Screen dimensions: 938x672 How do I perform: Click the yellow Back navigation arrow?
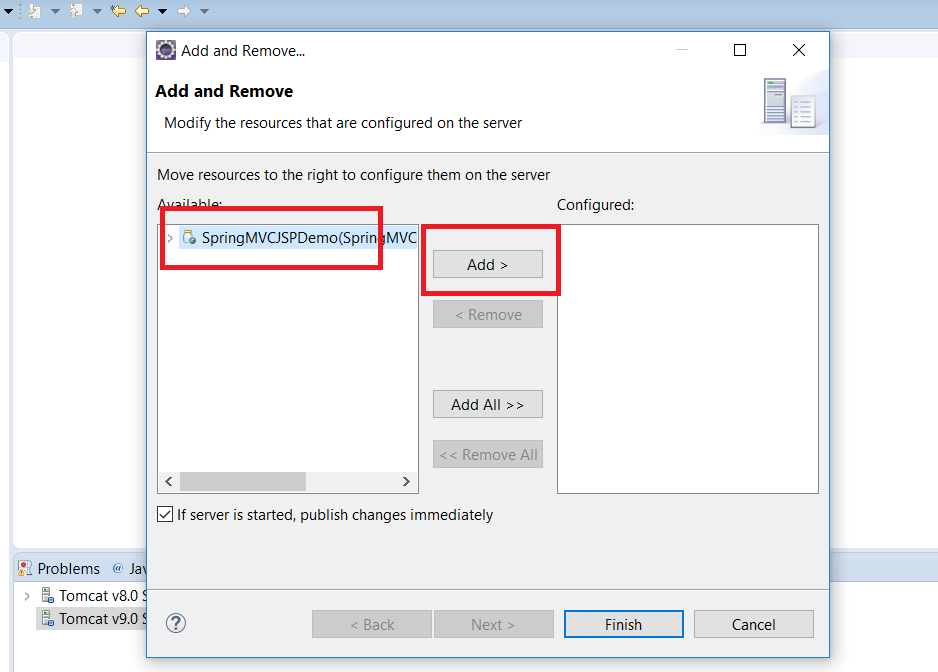tap(142, 11)
